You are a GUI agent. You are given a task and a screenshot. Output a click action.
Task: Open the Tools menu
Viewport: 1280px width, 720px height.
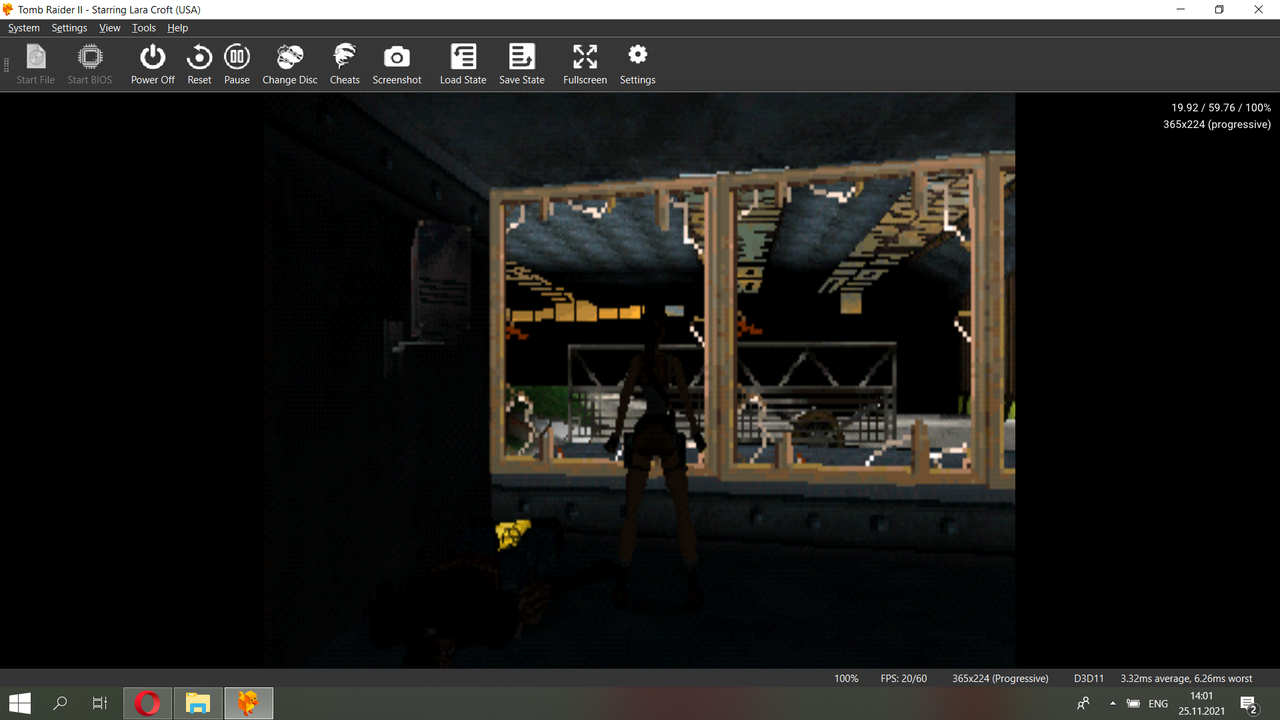coord(144,28)
